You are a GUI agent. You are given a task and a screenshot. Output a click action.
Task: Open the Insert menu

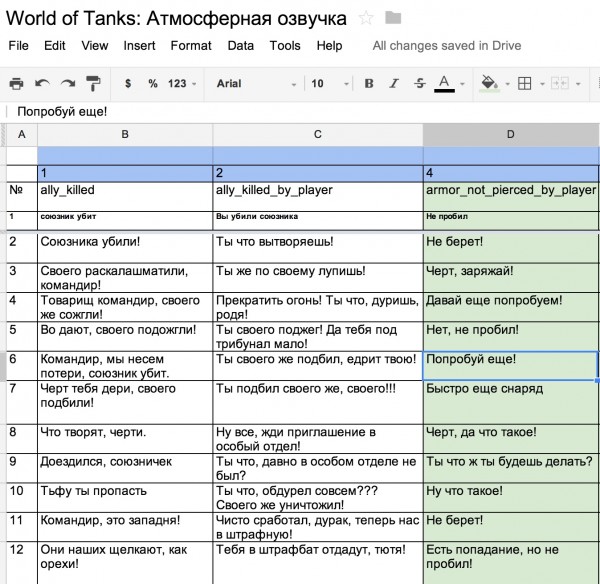139,46
